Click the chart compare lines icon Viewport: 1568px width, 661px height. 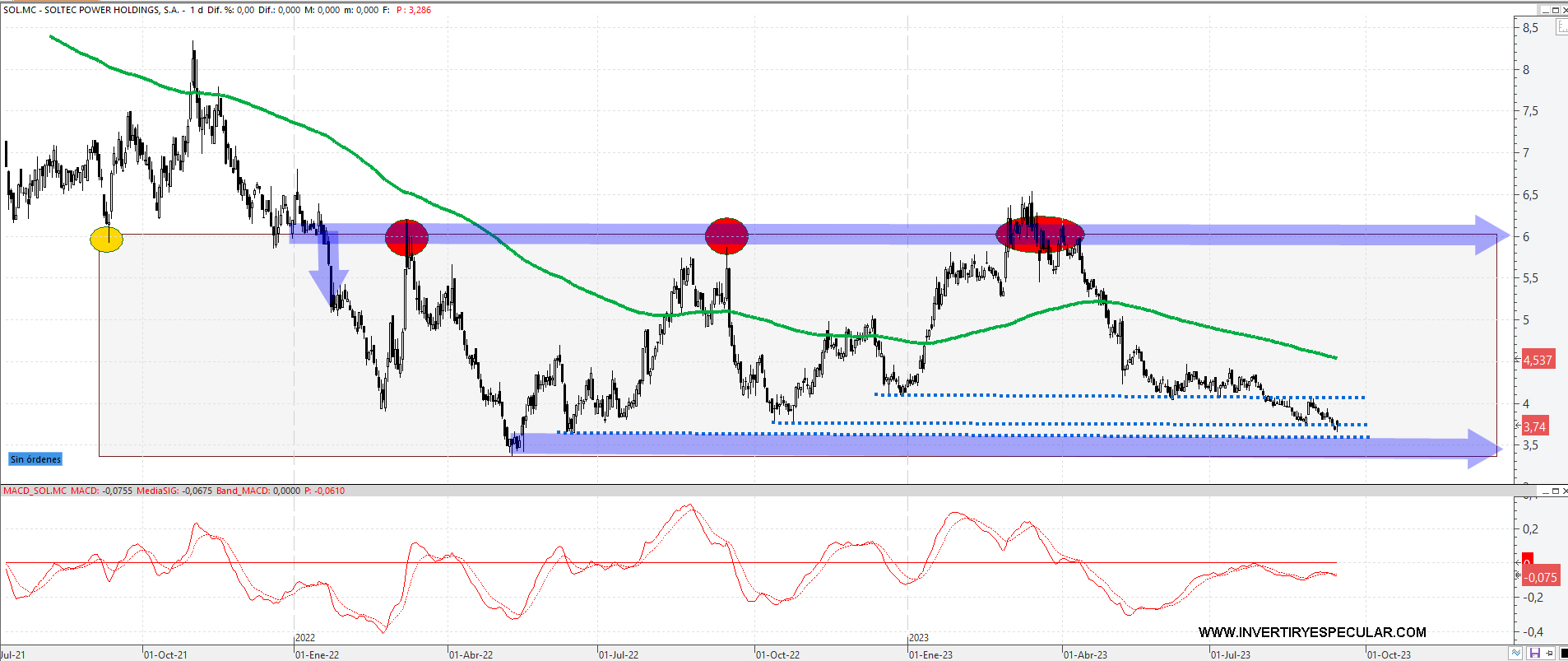point(1515,653)
